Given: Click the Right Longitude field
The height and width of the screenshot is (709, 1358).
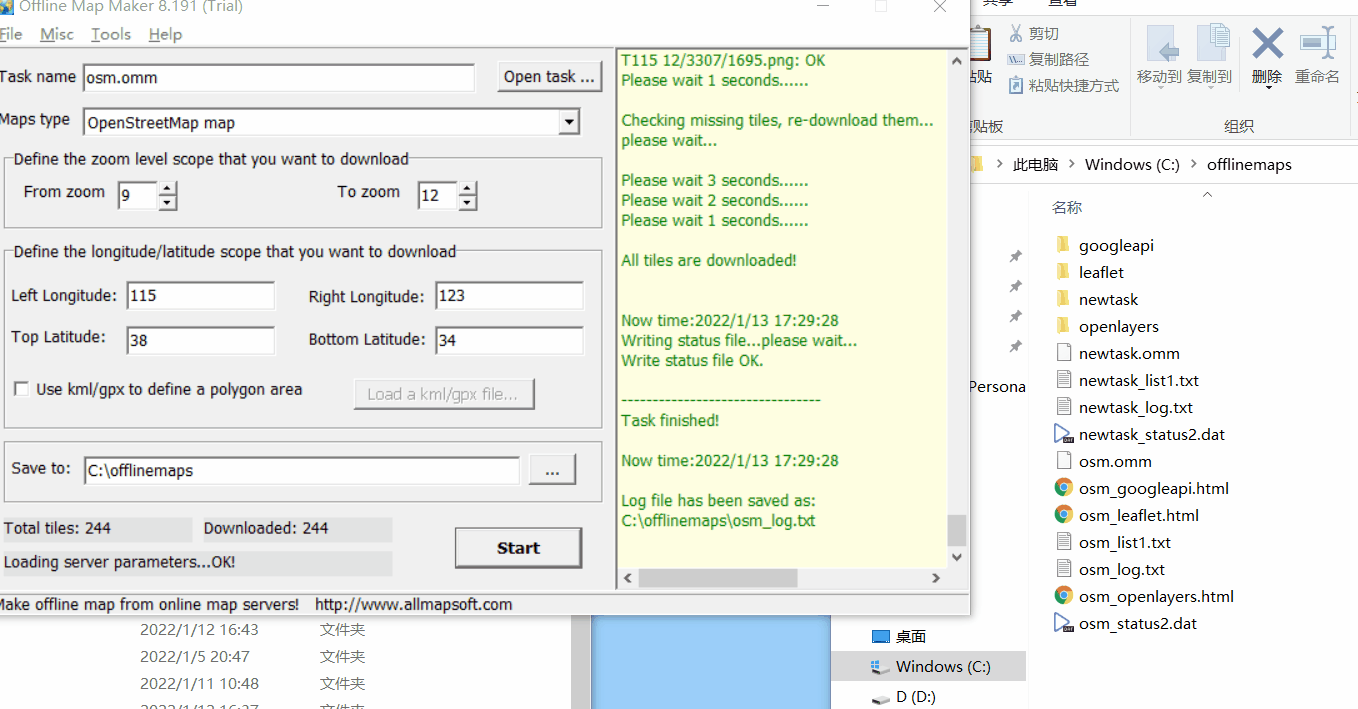Looking at the screenshot, I should pyautogui.click(x=509, y=296).
